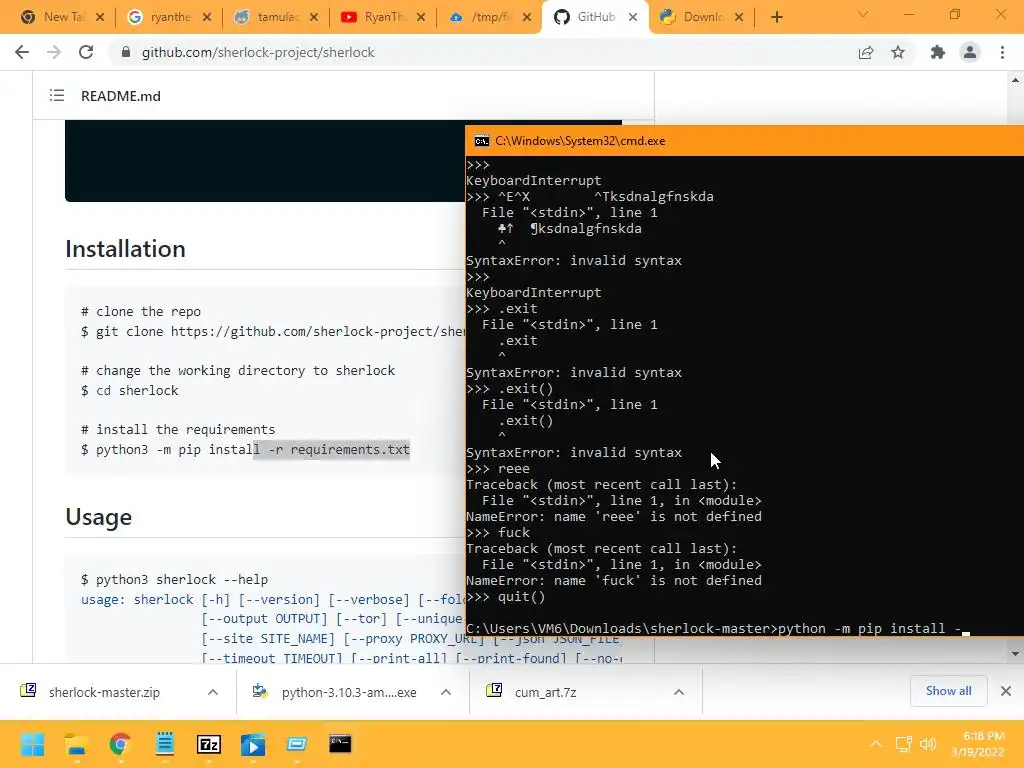This screenshot has height=768, width=1024.
Task: Open the README table of contents icon
Action: tap(57, 96)
